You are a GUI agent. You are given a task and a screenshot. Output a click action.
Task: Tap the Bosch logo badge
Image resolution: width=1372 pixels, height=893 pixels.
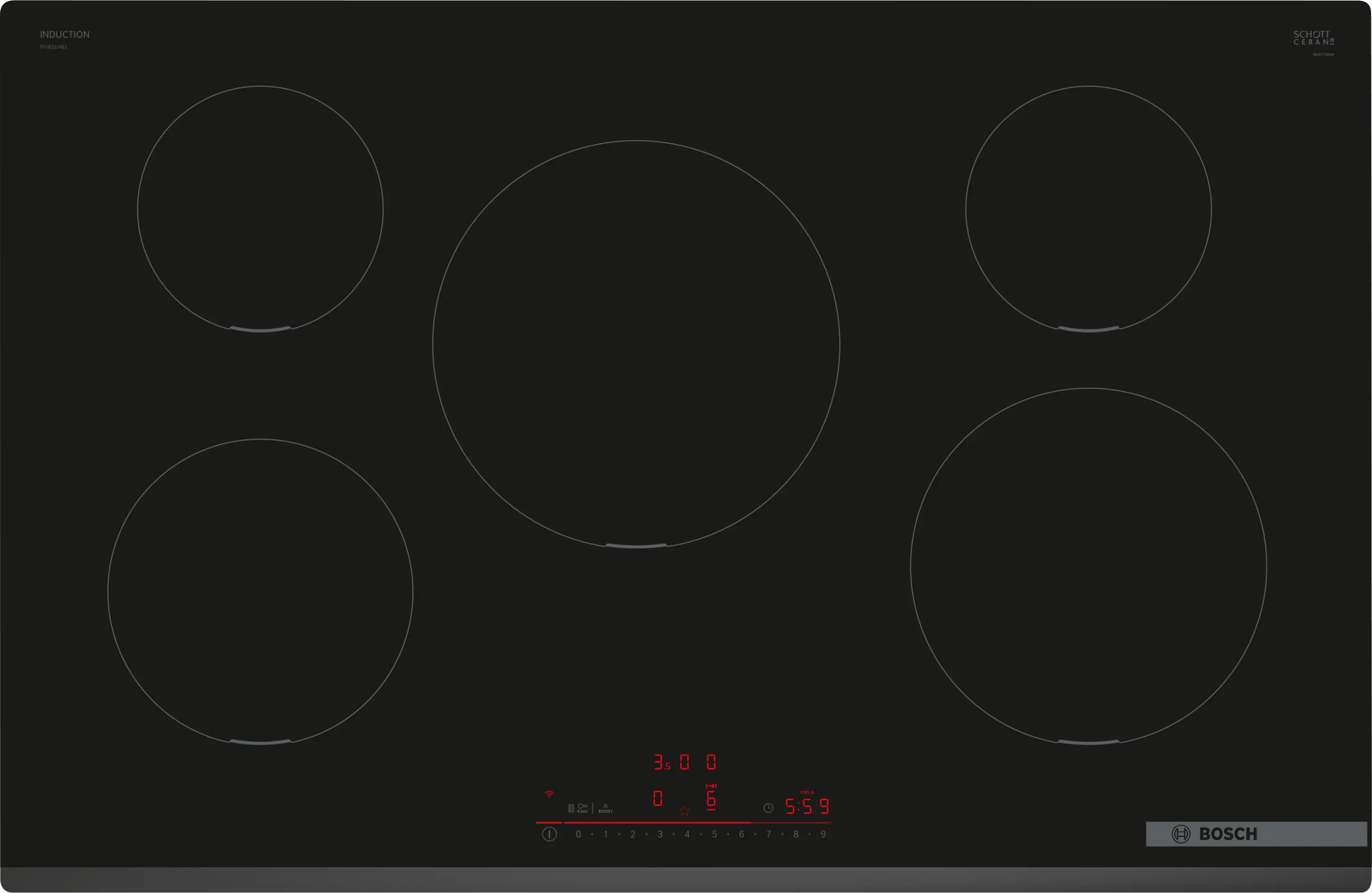click(x=1254, y=834)
